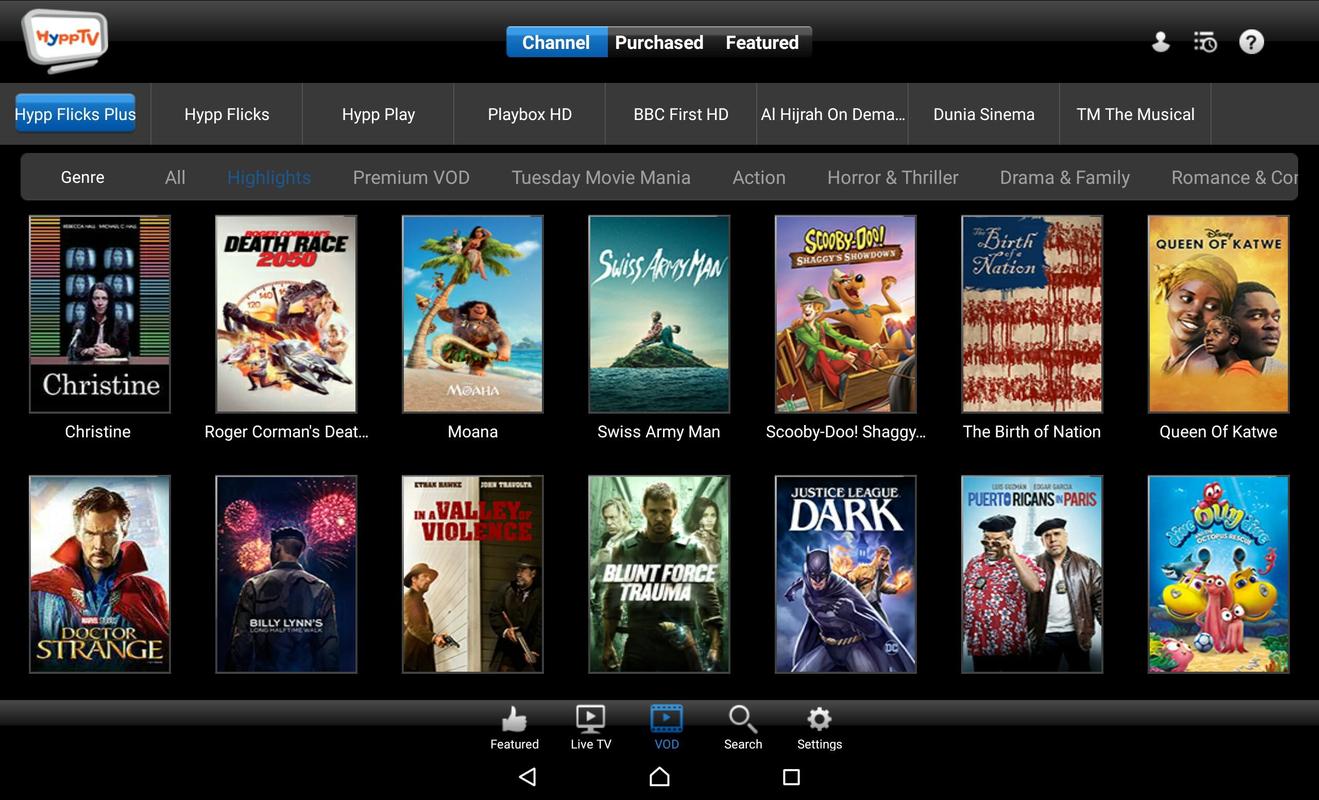Open the In a Valley of Violence poster

click(472, 574)
